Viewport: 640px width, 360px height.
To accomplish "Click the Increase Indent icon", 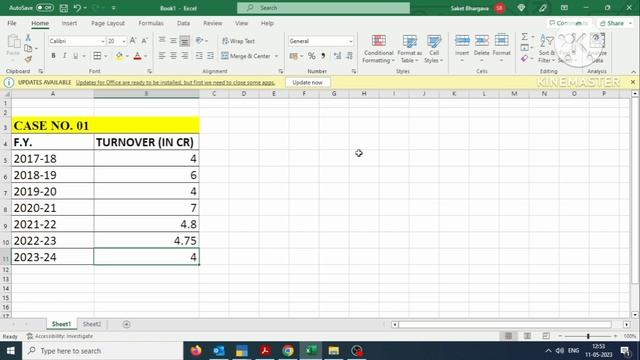I will click(x=210, y=56).
